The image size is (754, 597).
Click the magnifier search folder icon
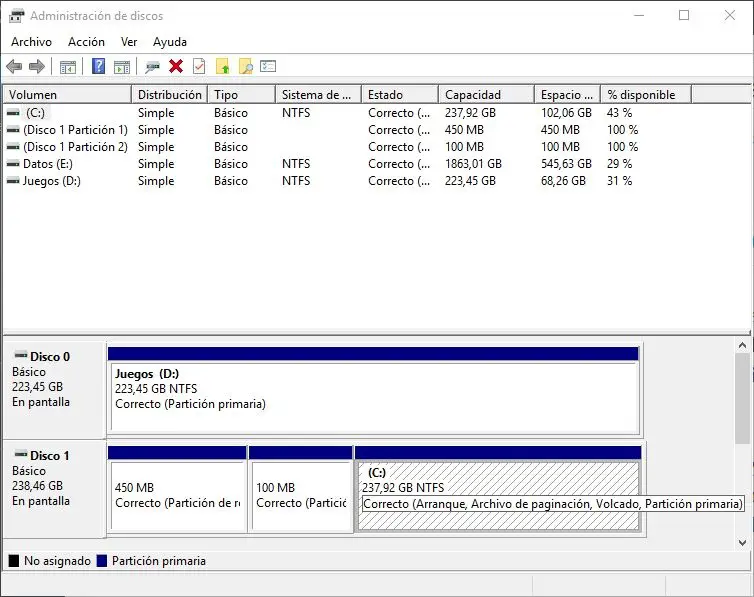click(x=245, y=67)
